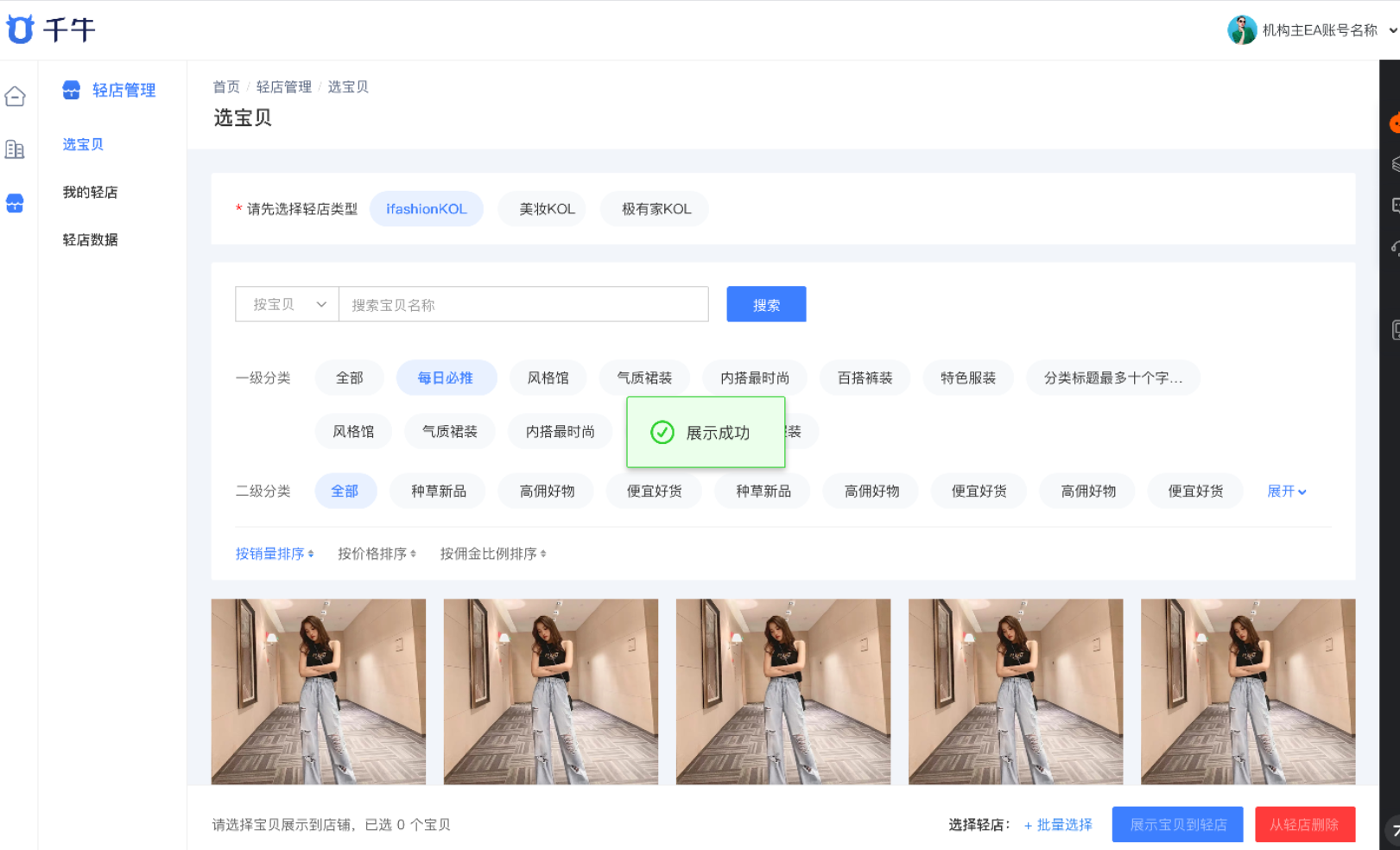Select the blue shop icon in left rail
The image size is (1400, 850).
(15, 203)
